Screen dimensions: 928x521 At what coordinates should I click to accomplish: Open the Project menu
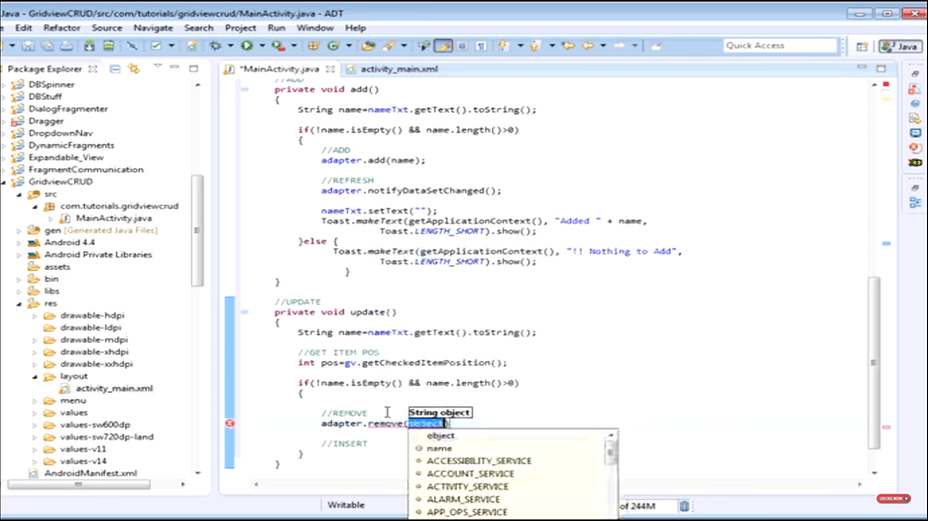coord(240,28)
